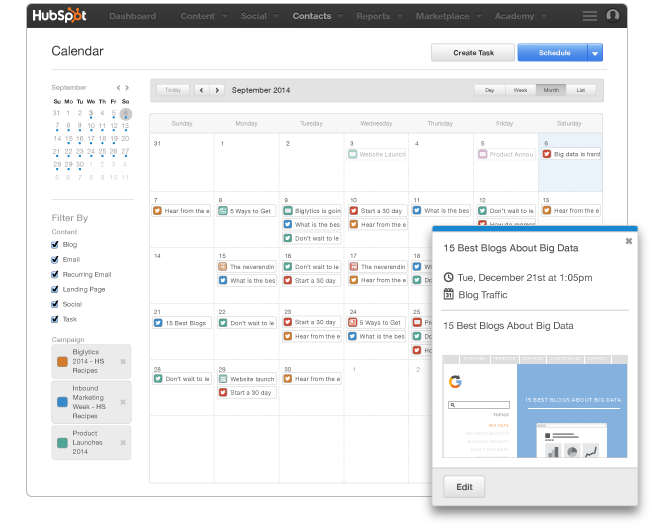
Task: Expand the Schedule button dropdown arrow
Action: click(x=595, y=53)
